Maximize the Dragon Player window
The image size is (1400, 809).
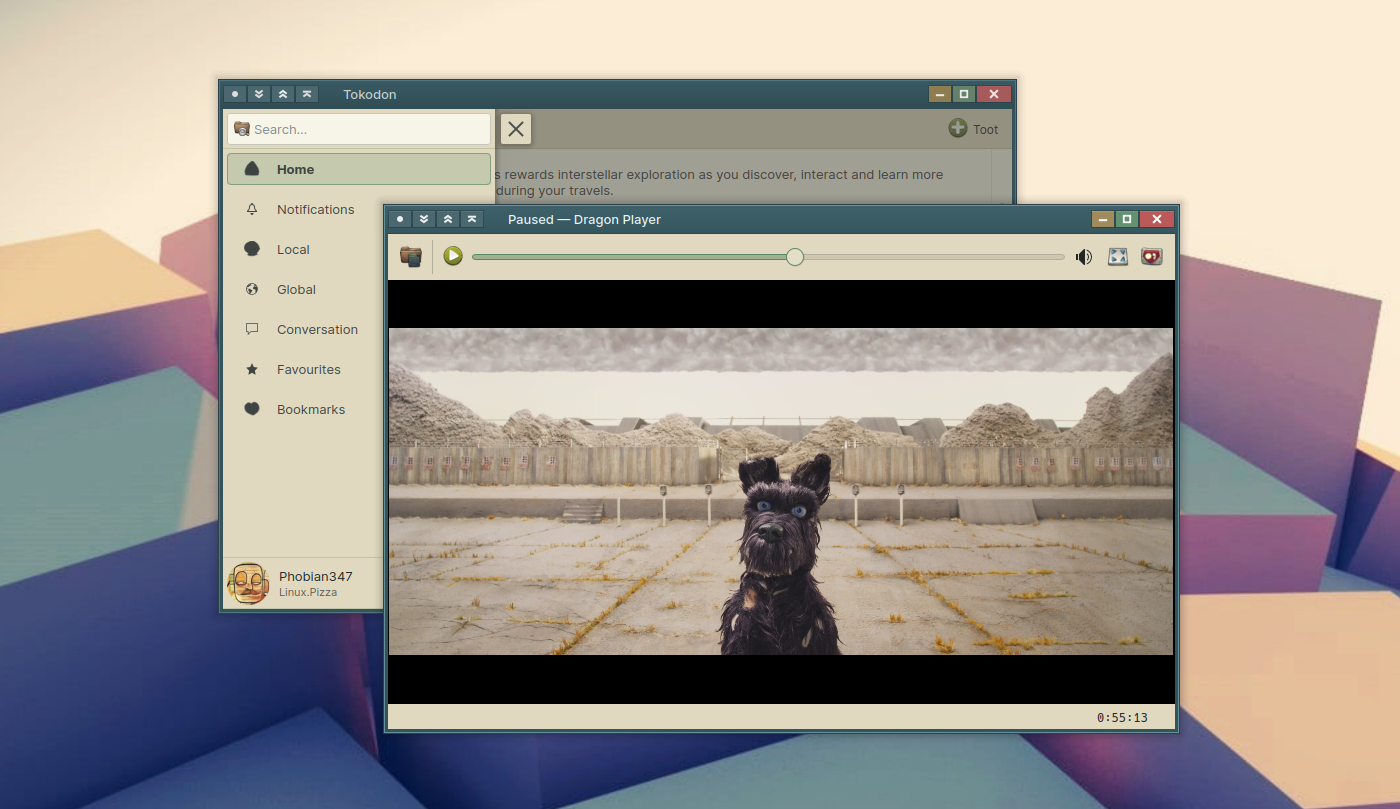(1127, 219)
